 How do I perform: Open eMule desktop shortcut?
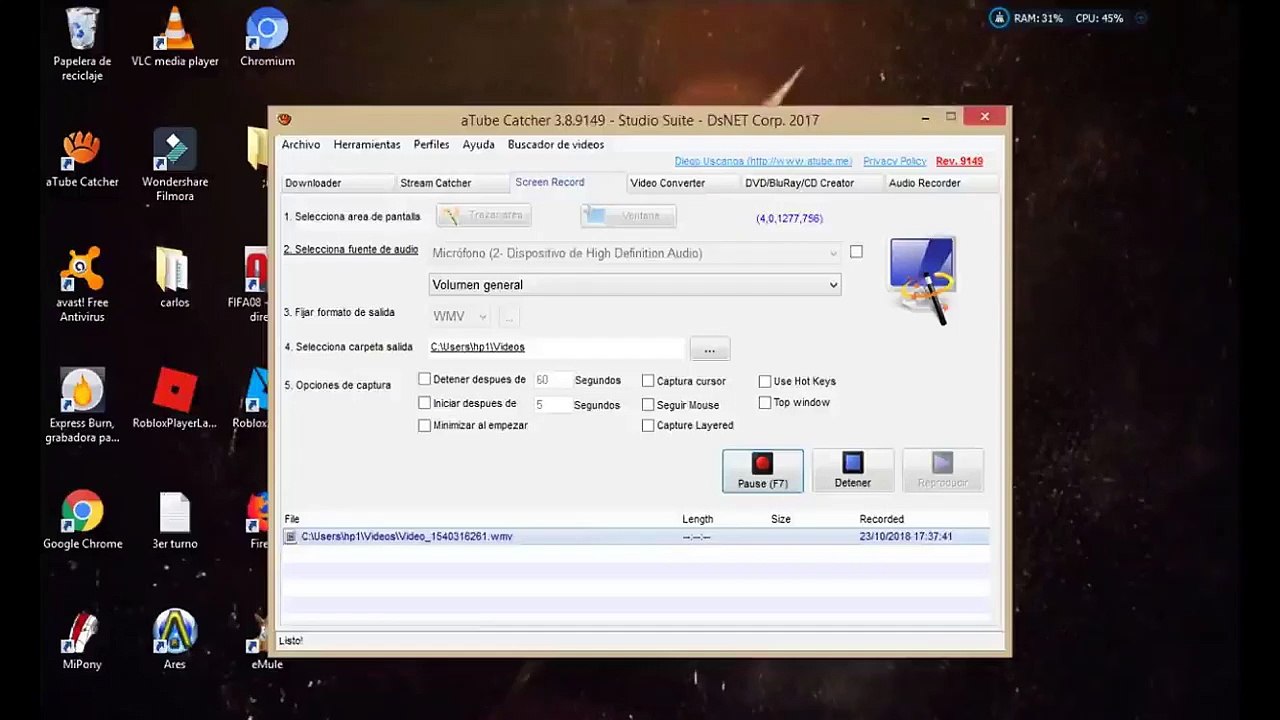266,640
